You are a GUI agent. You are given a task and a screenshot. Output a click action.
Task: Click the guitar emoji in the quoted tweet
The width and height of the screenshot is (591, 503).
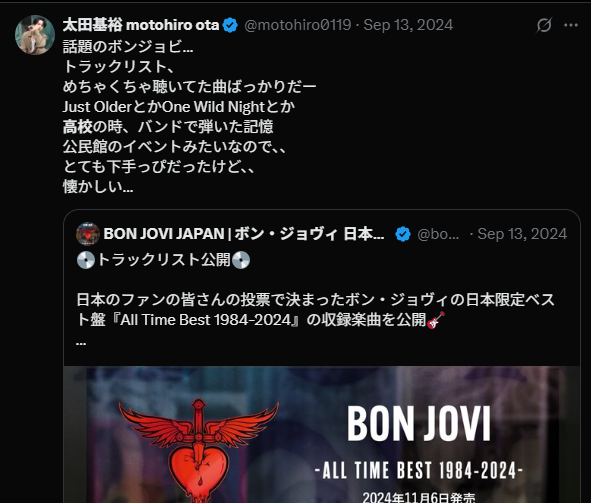point(436,320)
